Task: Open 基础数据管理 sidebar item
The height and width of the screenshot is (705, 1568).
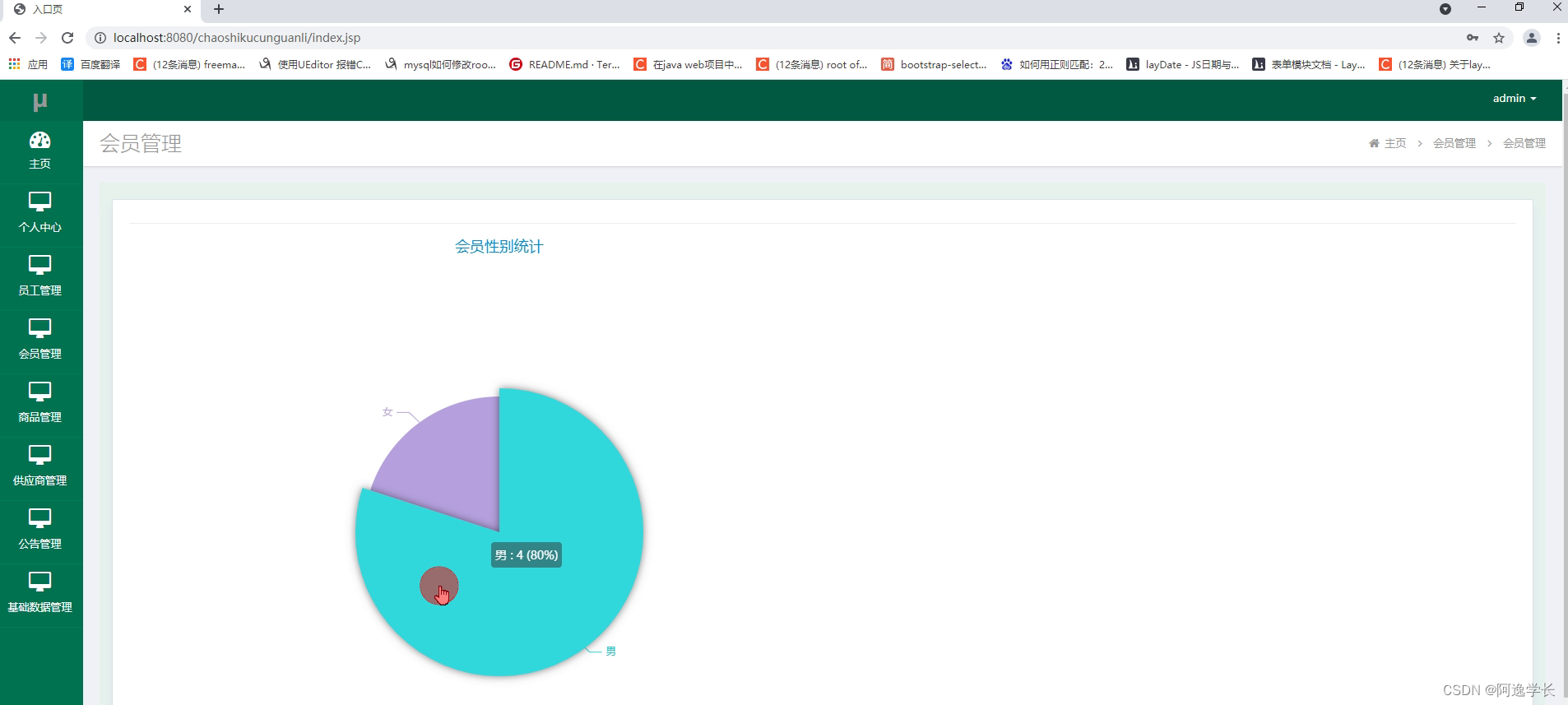Action: click(x=39, y=594)
